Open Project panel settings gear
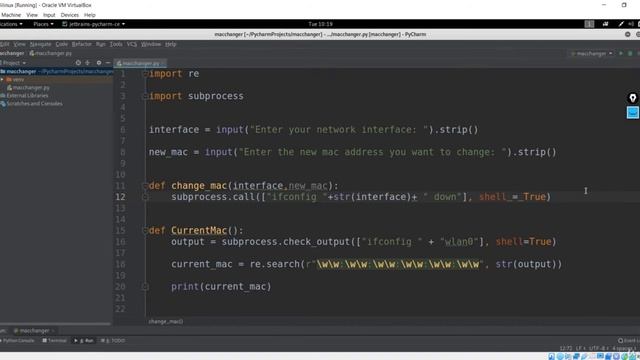This screenshot has height=360, width=640. [99, 63]
